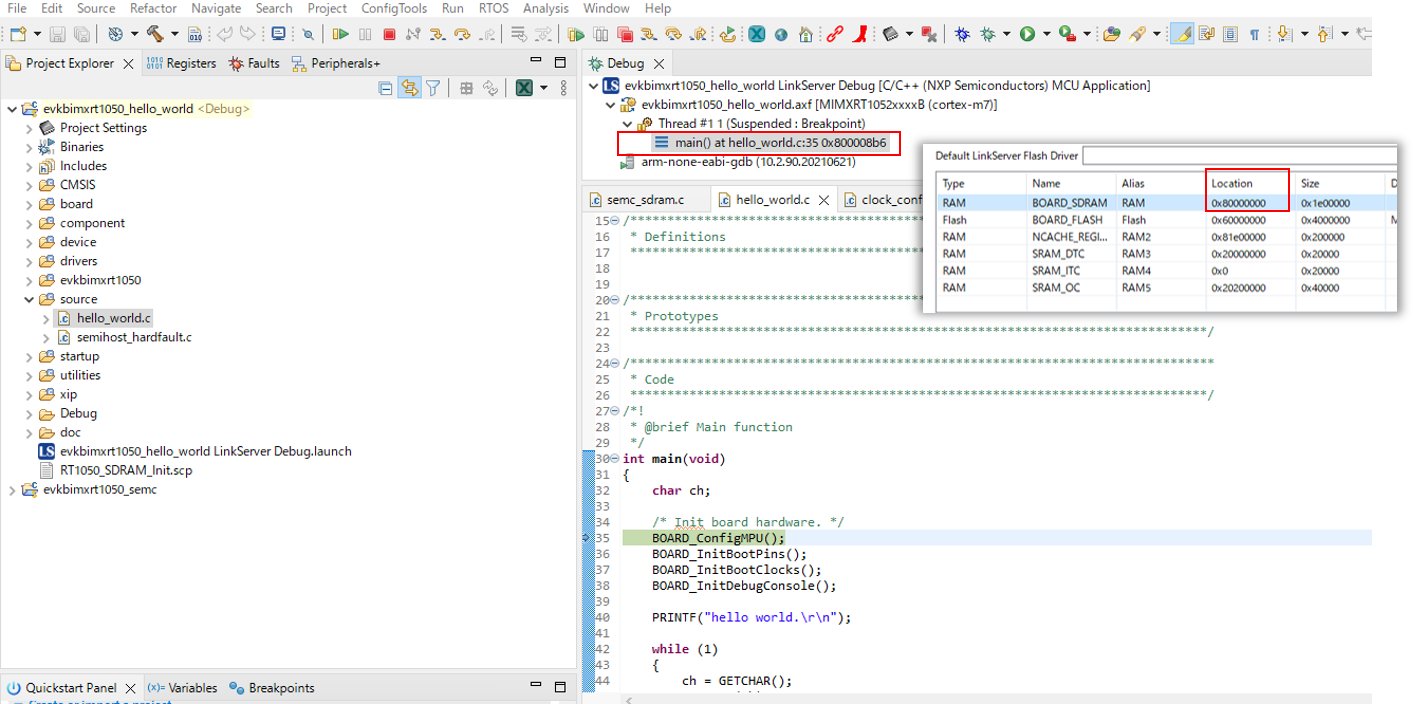The image size is (1413, 704).
Task: Select the BOARD_FLASH row in memory table
Action: 1167,220
